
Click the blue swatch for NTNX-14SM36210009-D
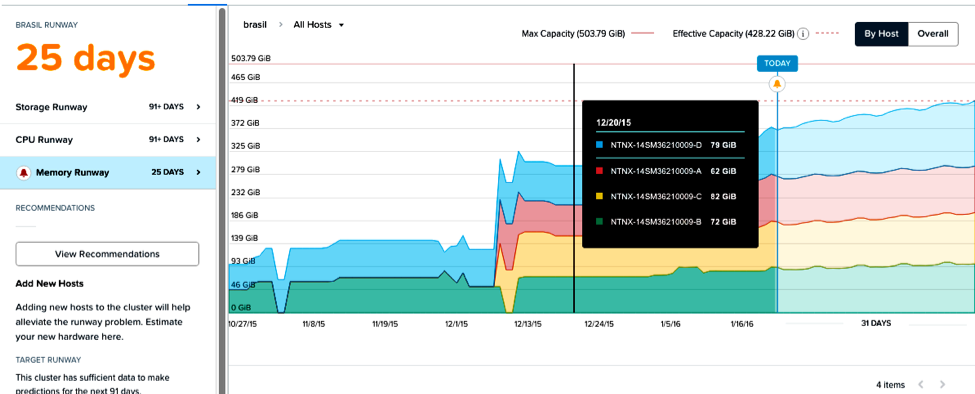(x=599, y=145)
